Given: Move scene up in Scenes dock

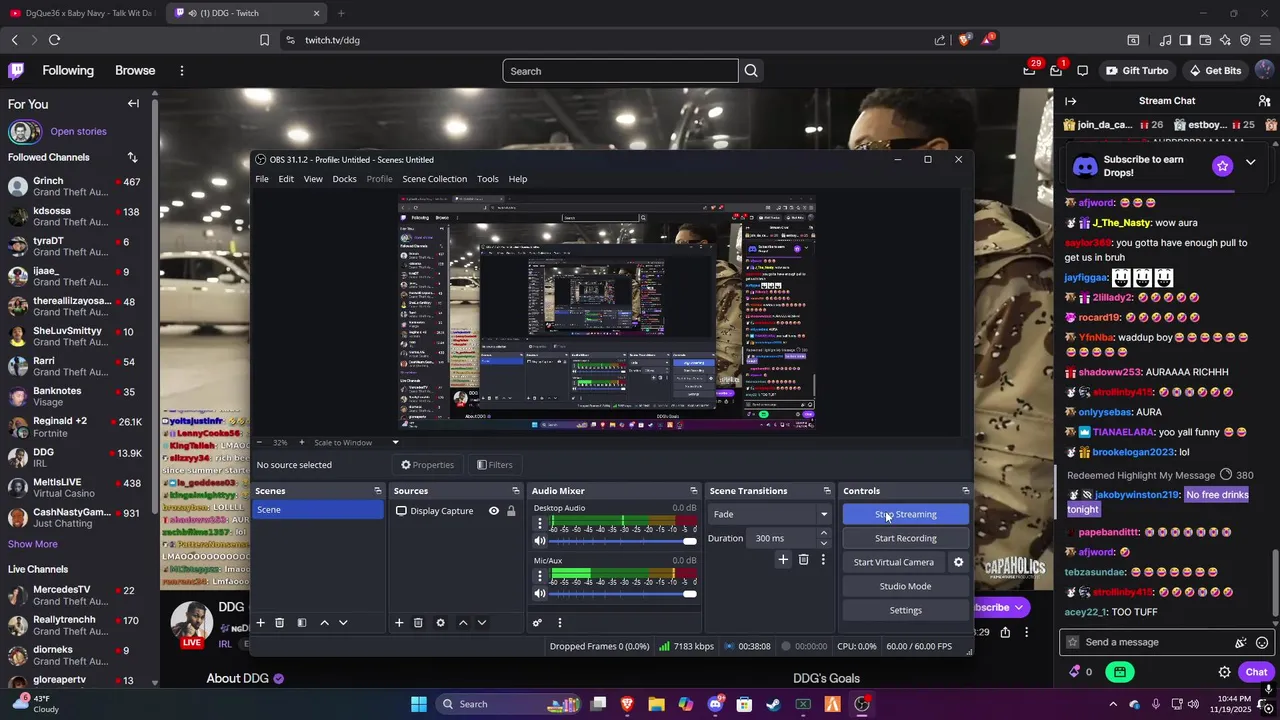Looking at the screenshot, I should (x=324, y=622).
